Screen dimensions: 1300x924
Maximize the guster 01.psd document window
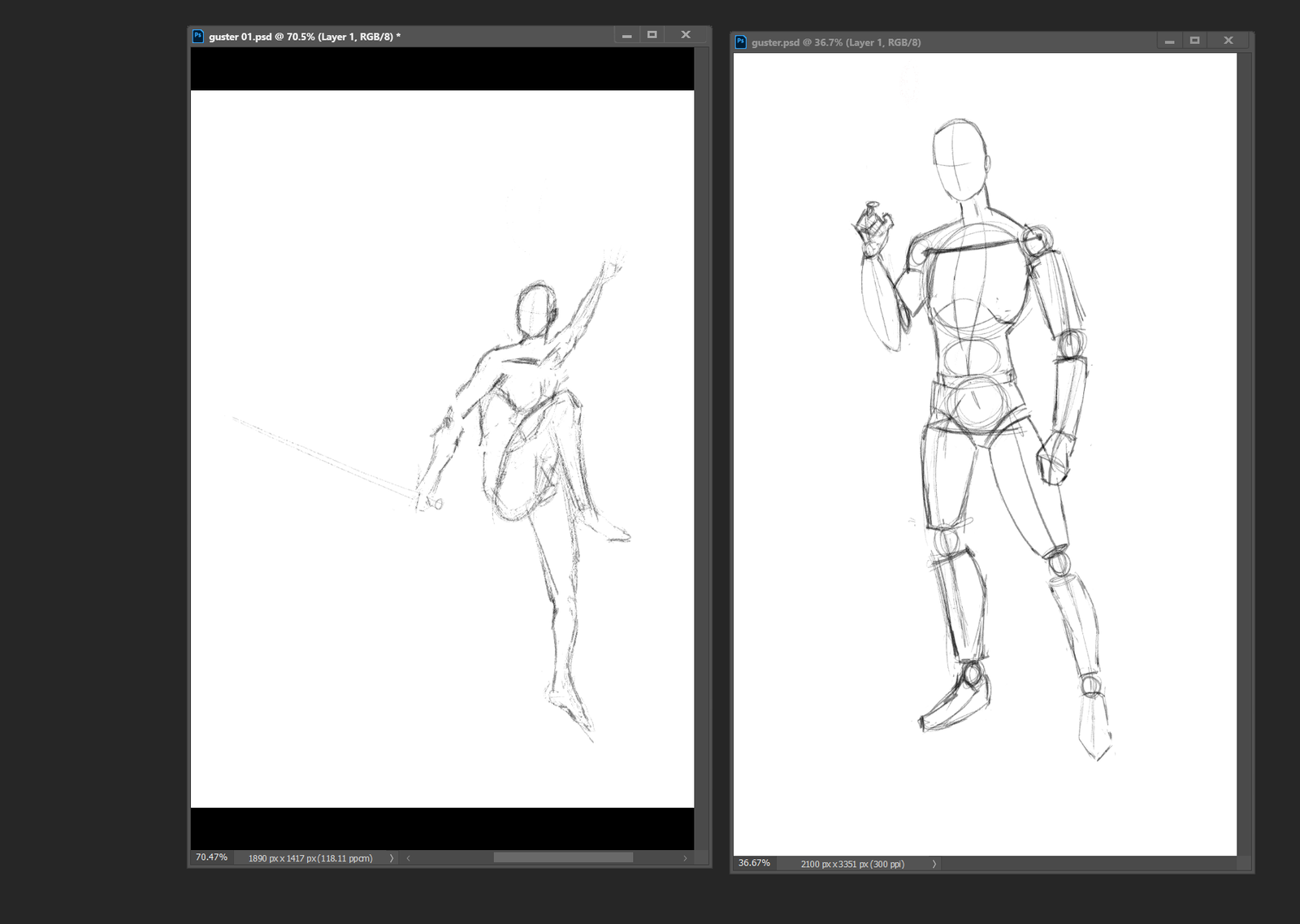(652, 35)
